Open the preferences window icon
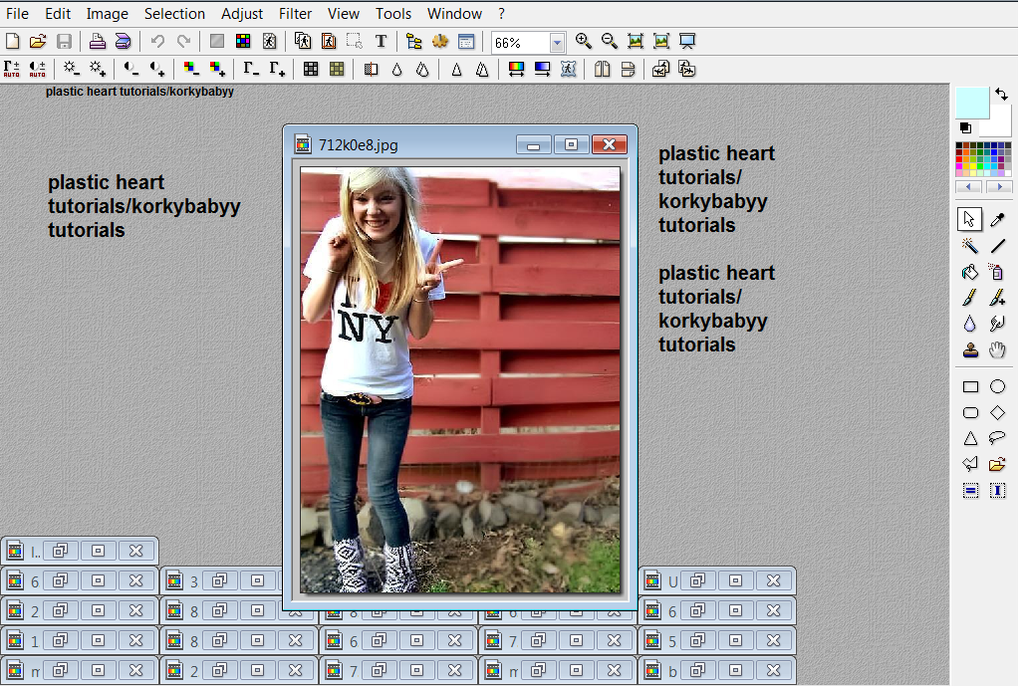 tap(466, 41)
